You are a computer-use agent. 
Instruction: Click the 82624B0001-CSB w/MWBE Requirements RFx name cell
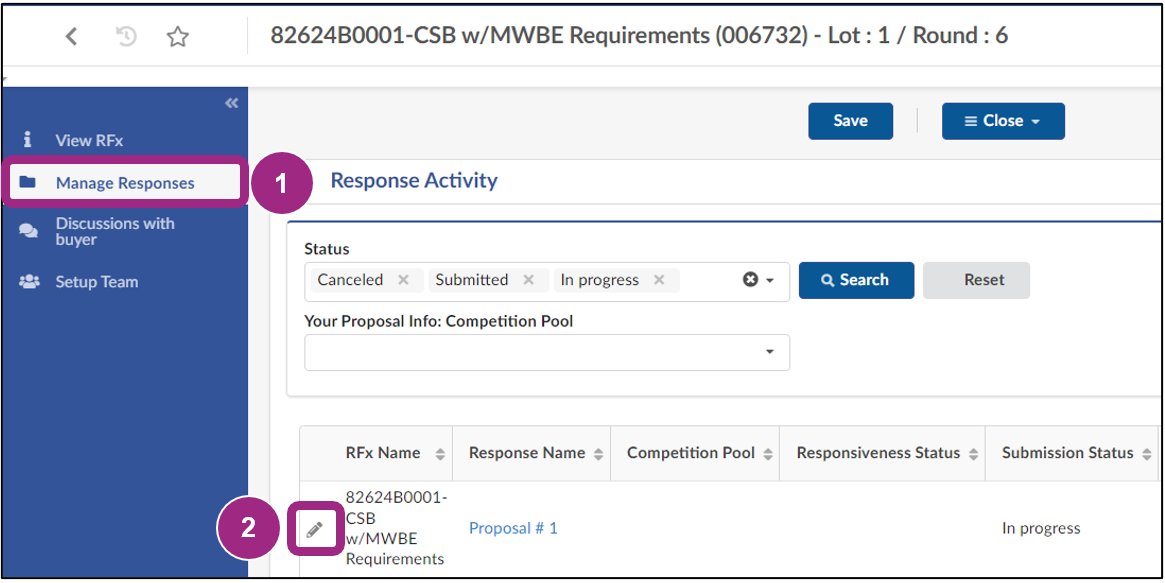pos(395,528)
